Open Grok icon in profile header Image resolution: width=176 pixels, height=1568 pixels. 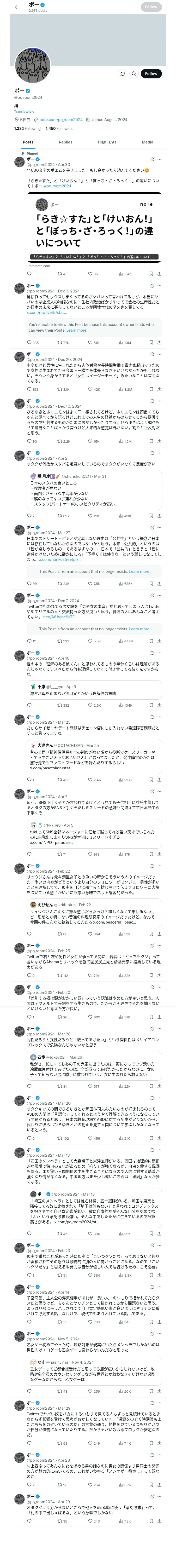click(x=122, y=74)
